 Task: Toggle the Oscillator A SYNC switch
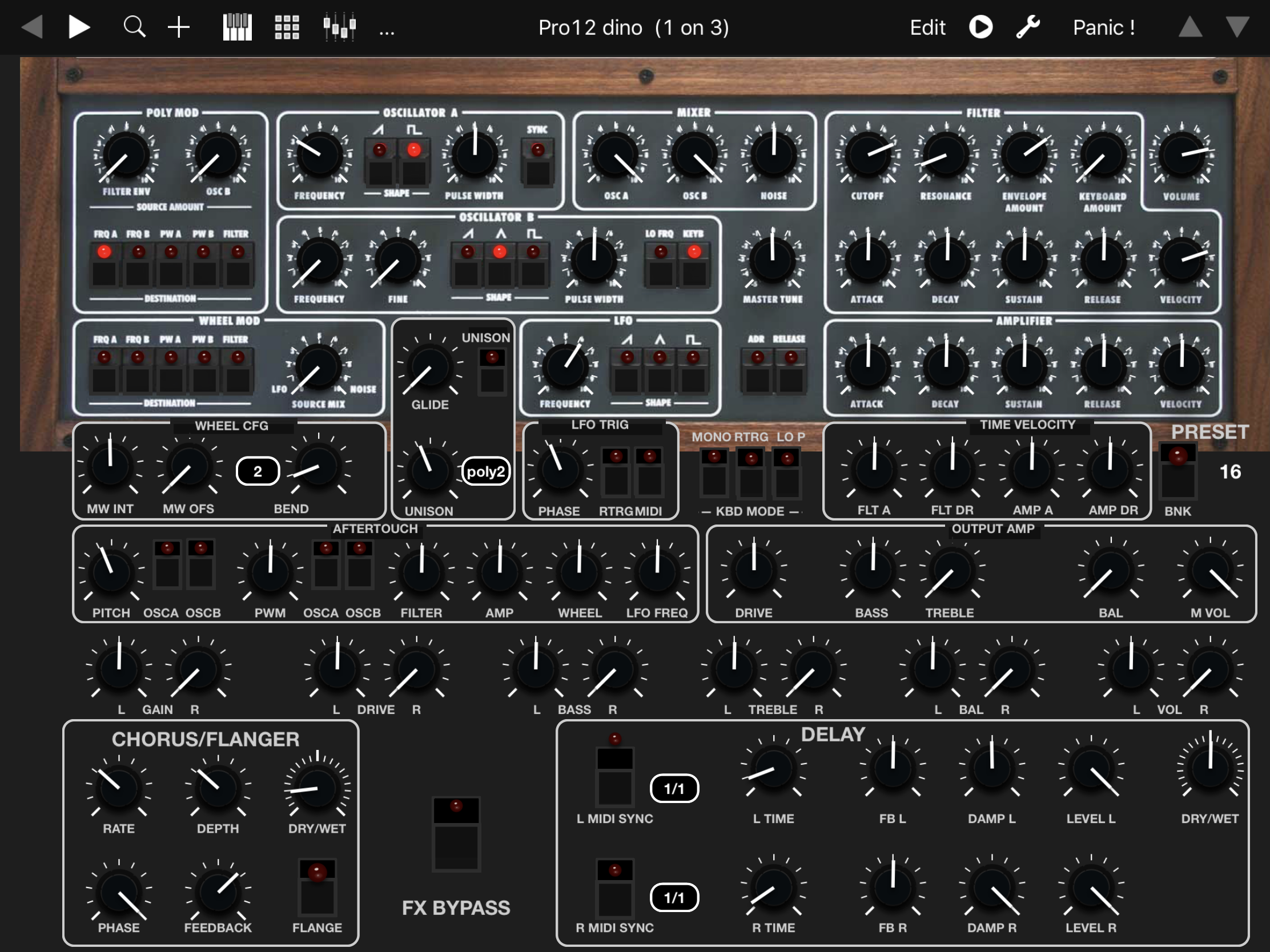(x=538, y=163)
